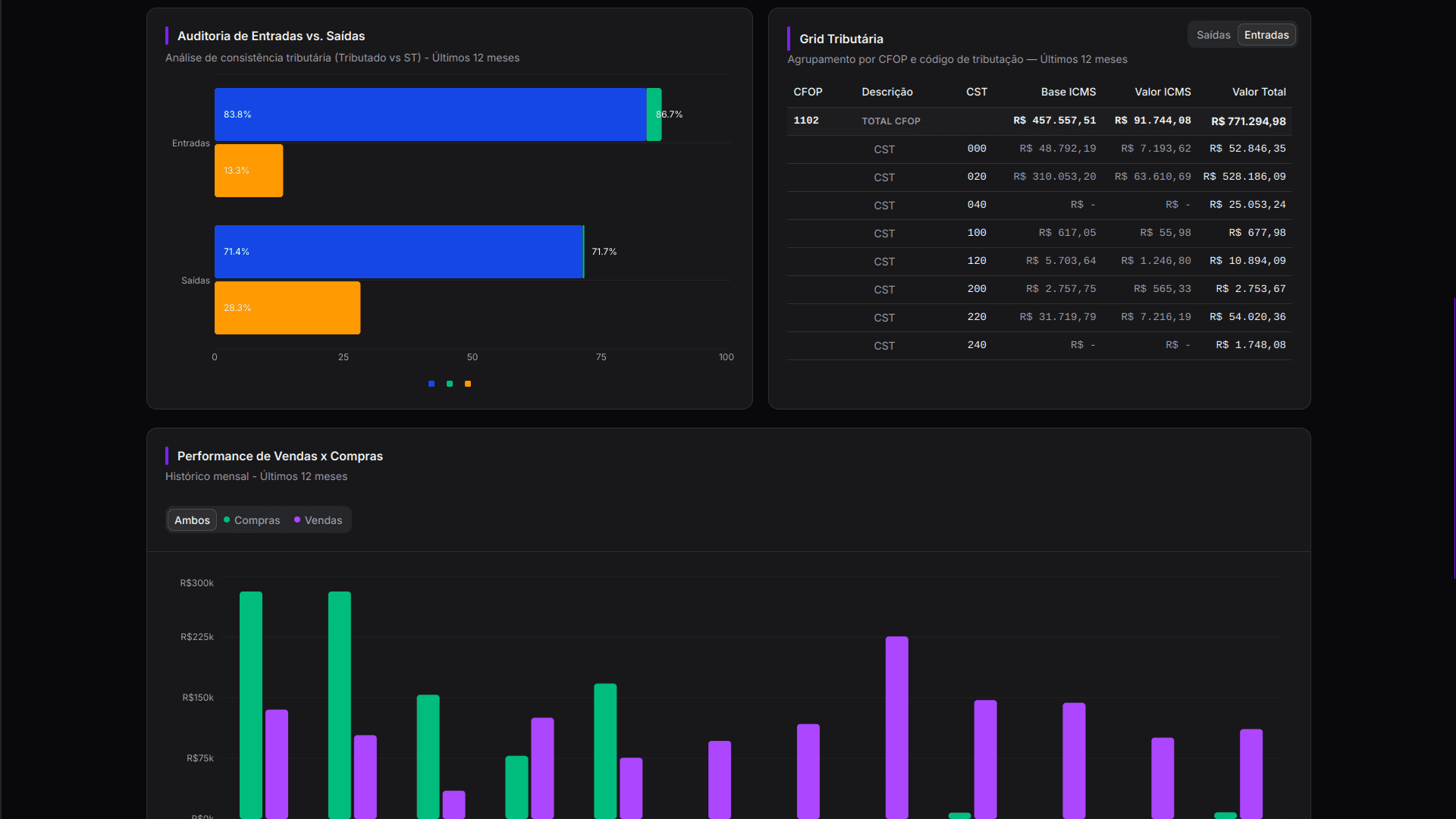Click the Grid Tributária panel title
The width and height of the screenshot is (1456, 819).
click(x=841, y=39)
